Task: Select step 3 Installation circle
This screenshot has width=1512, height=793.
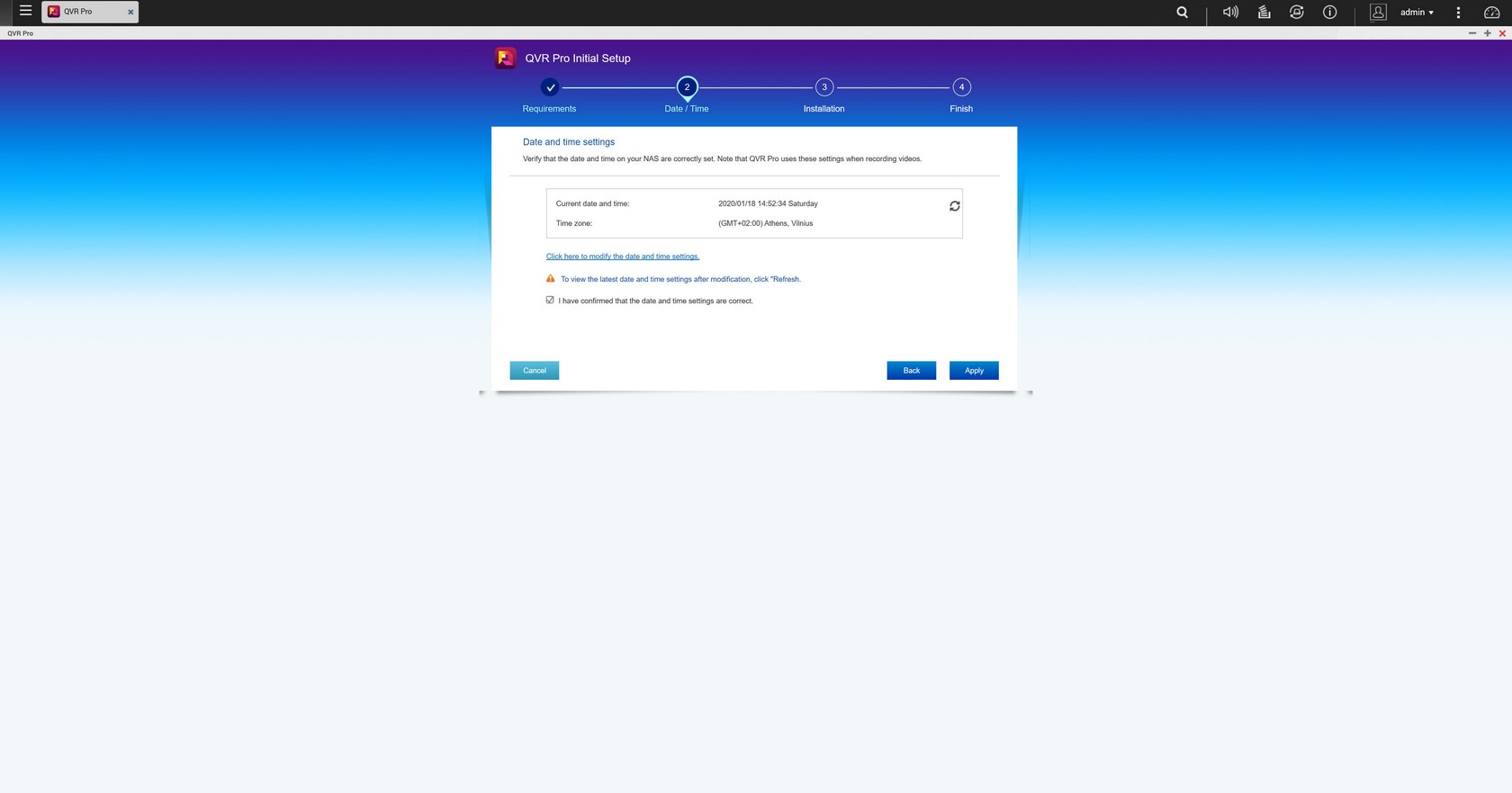Action: (x=824, y=87)
